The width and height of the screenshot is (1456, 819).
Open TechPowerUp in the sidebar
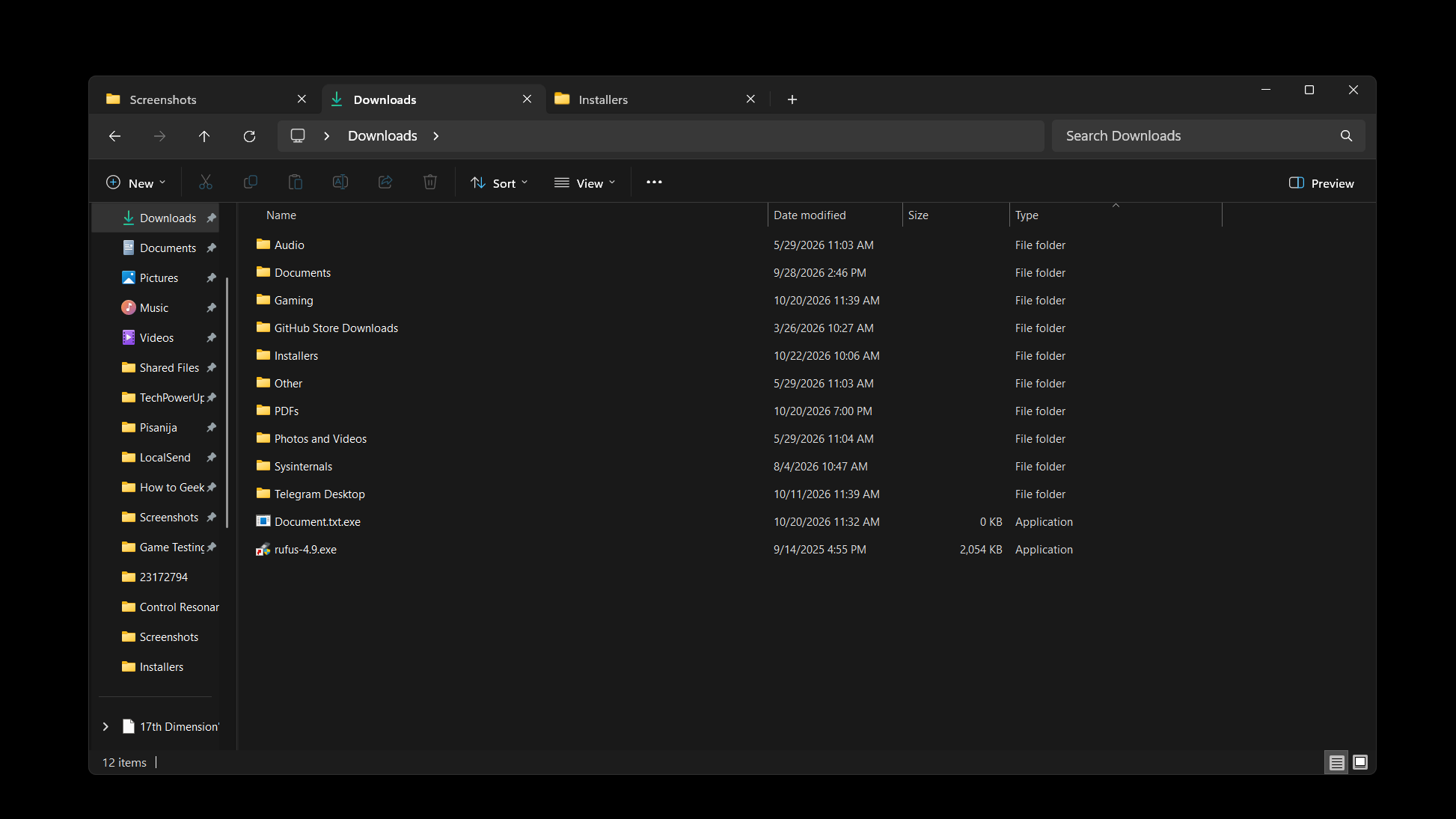point(172,398)
